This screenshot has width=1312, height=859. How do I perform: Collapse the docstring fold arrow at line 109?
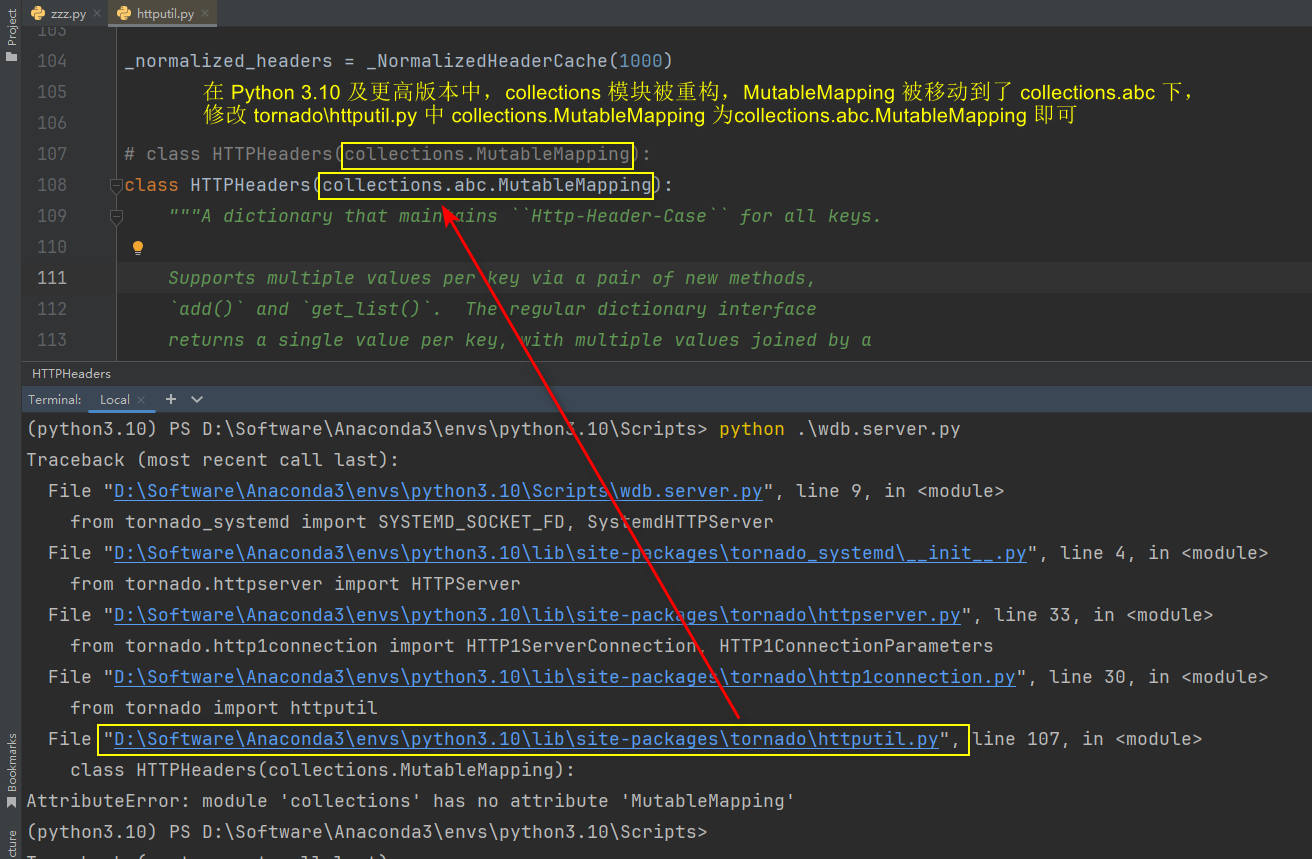pyautogui.click(x=116, y=216)
